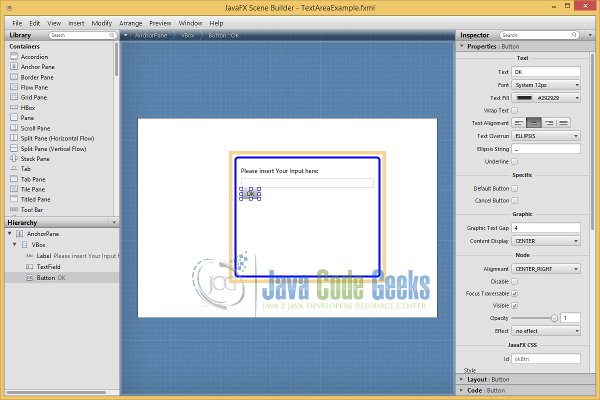Uncheck the Visible checkbox
600x400 pixels.
pyautogui.click(x=515, y=305)
